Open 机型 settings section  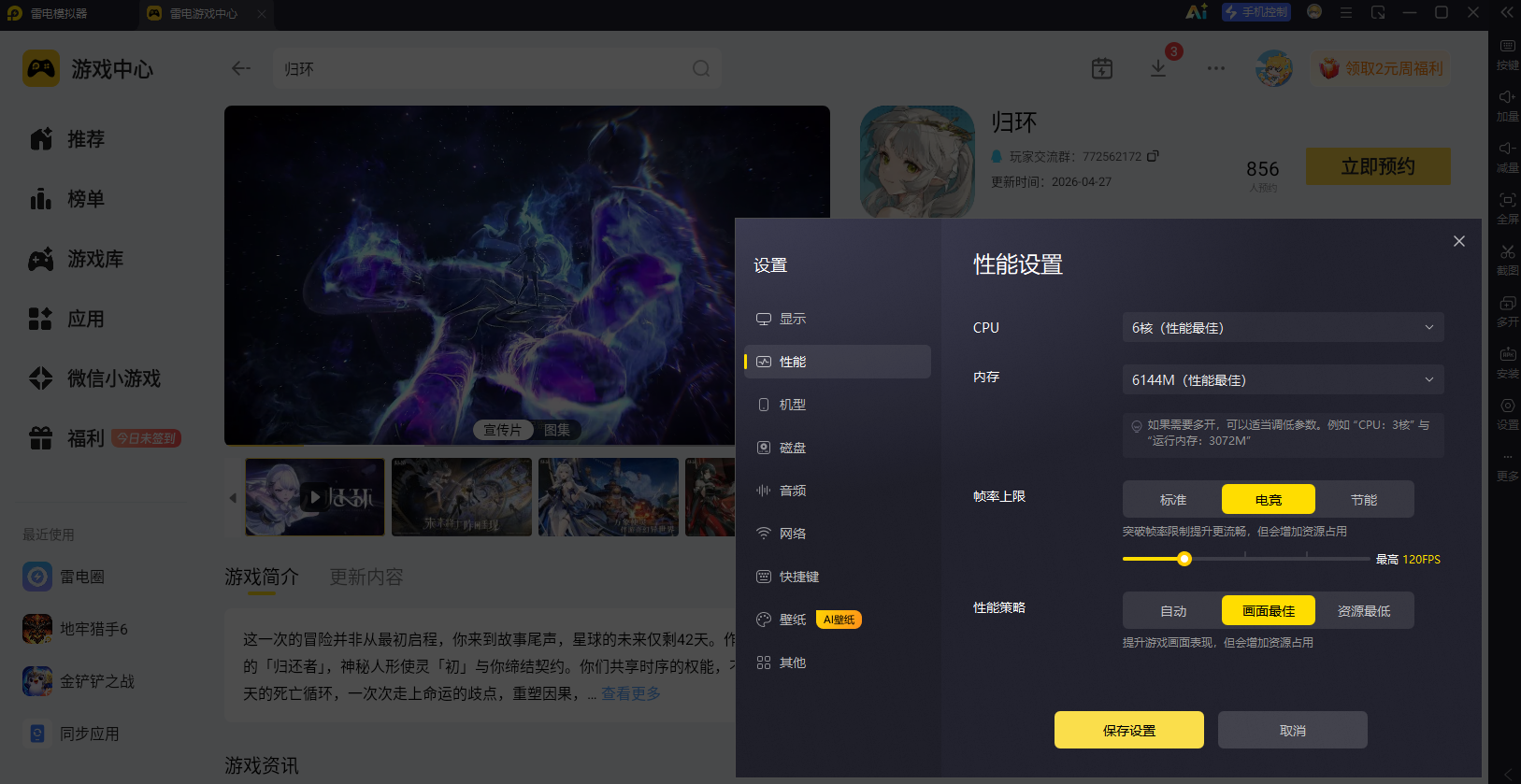tap(838, 405)
